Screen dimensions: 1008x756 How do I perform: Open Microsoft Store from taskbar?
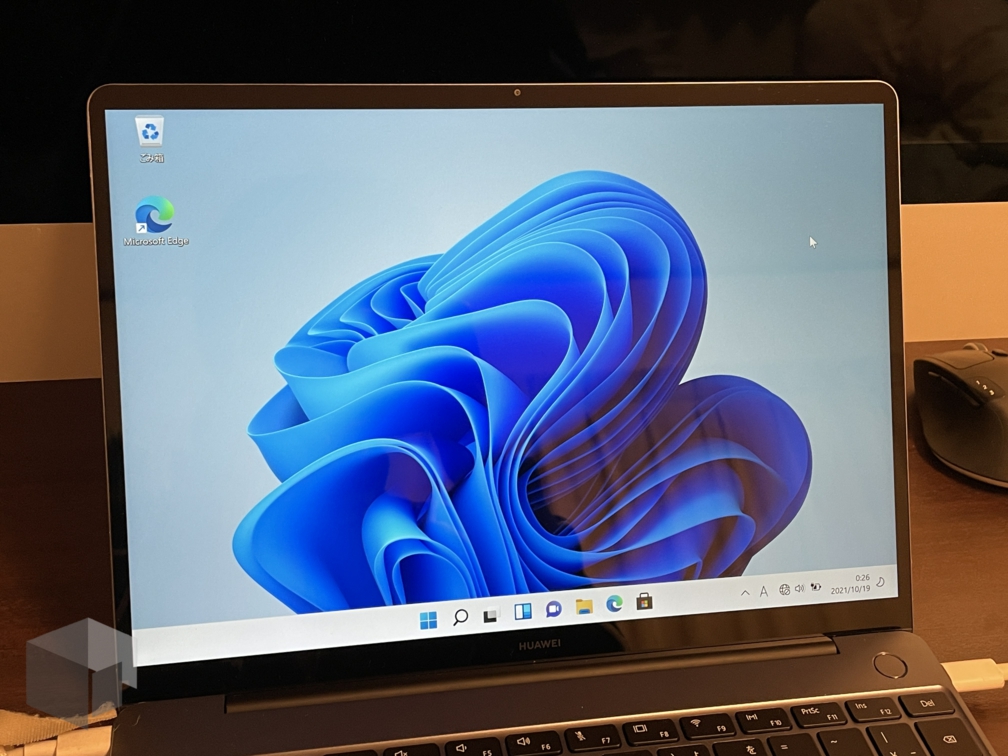pos(644,602)
